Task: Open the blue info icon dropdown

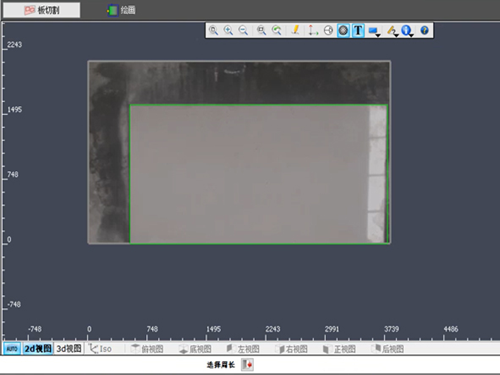Action: pos(407,31)
